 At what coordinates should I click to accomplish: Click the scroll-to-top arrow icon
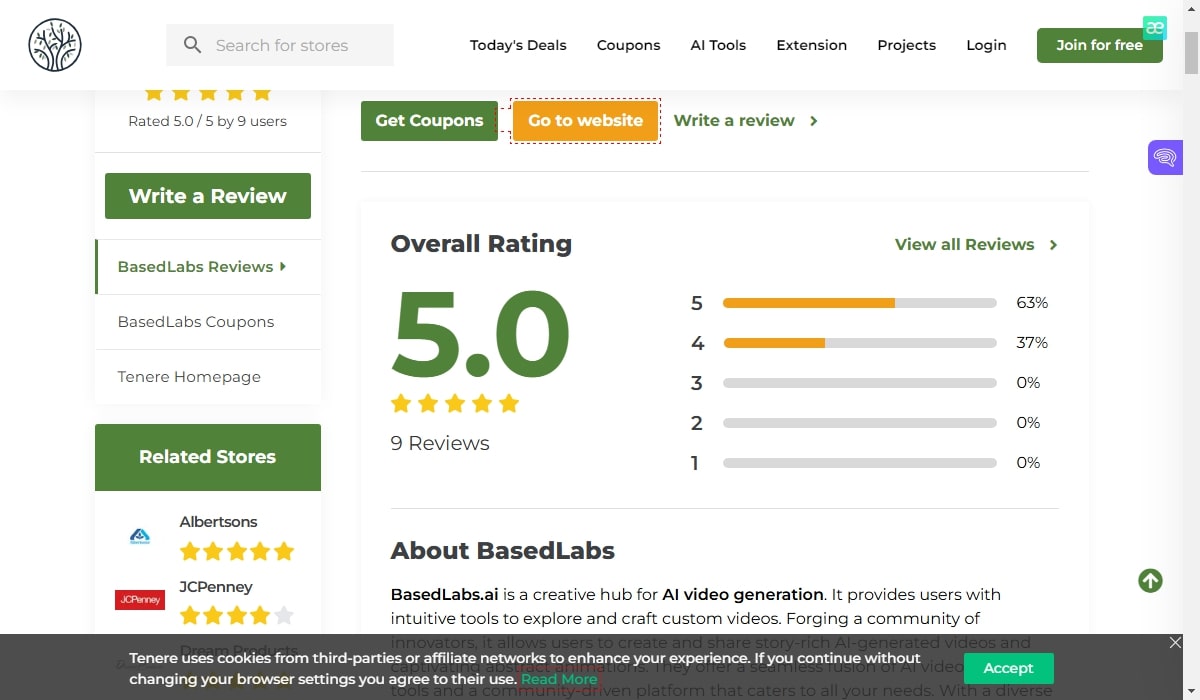[x=1150, y=580]
